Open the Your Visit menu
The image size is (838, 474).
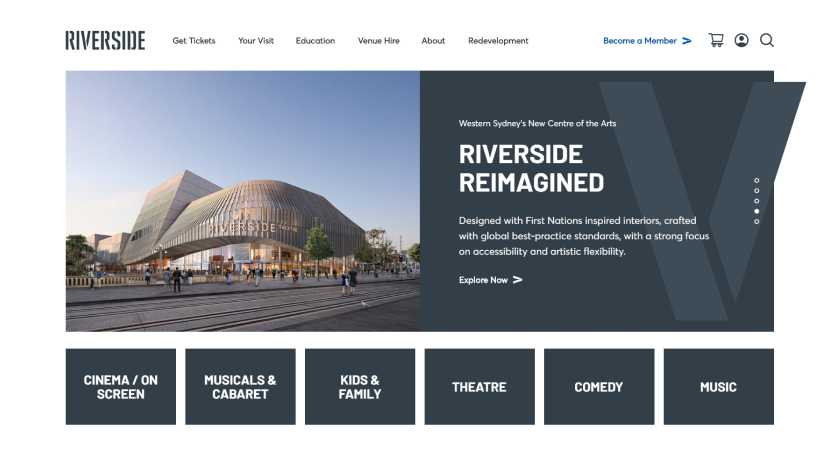(x=256, y=41)
